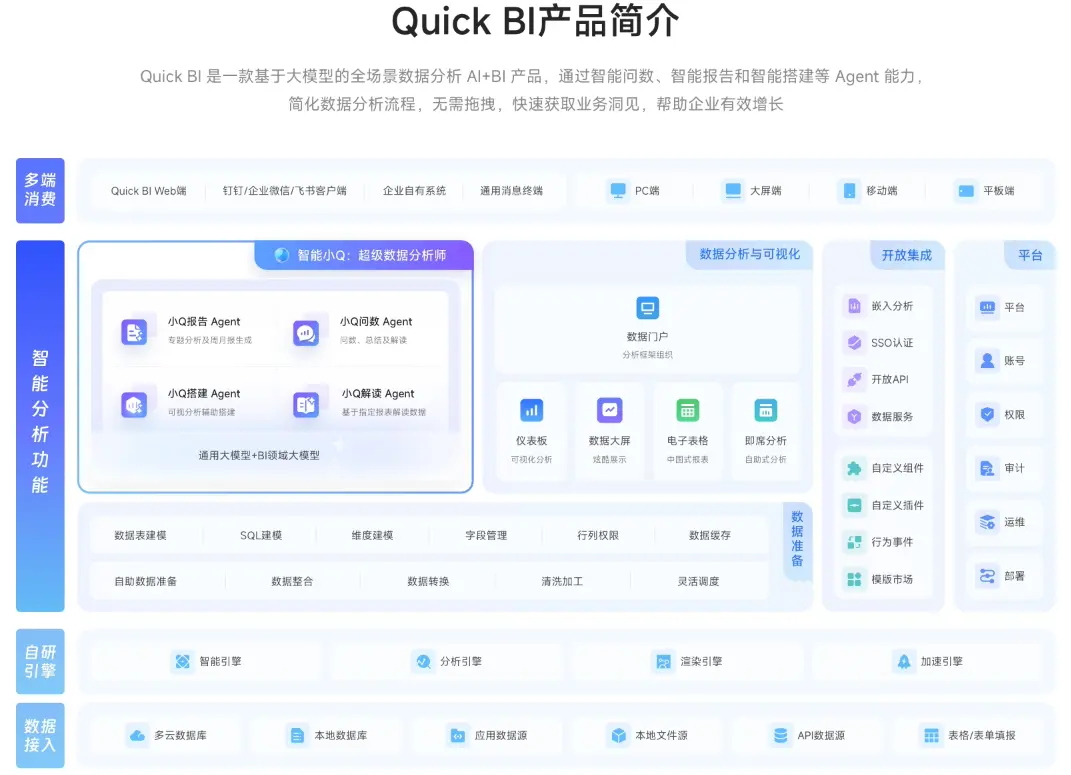Click the PC端 monitor icon

click(617, 191)
